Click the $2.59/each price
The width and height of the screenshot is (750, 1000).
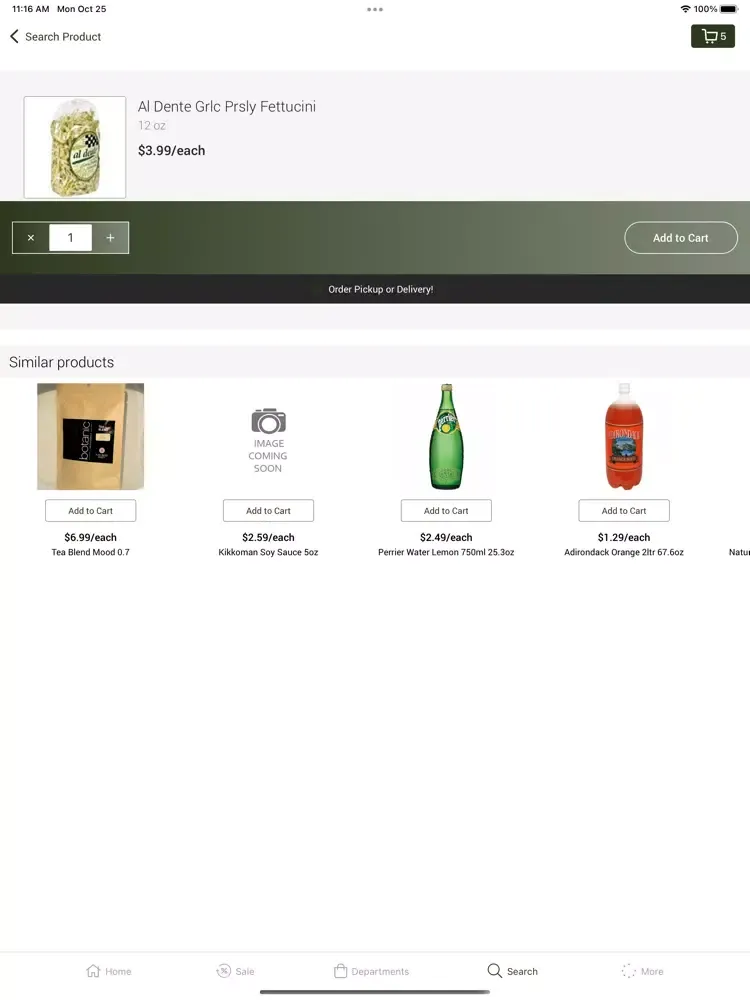(x=268, y=538)
